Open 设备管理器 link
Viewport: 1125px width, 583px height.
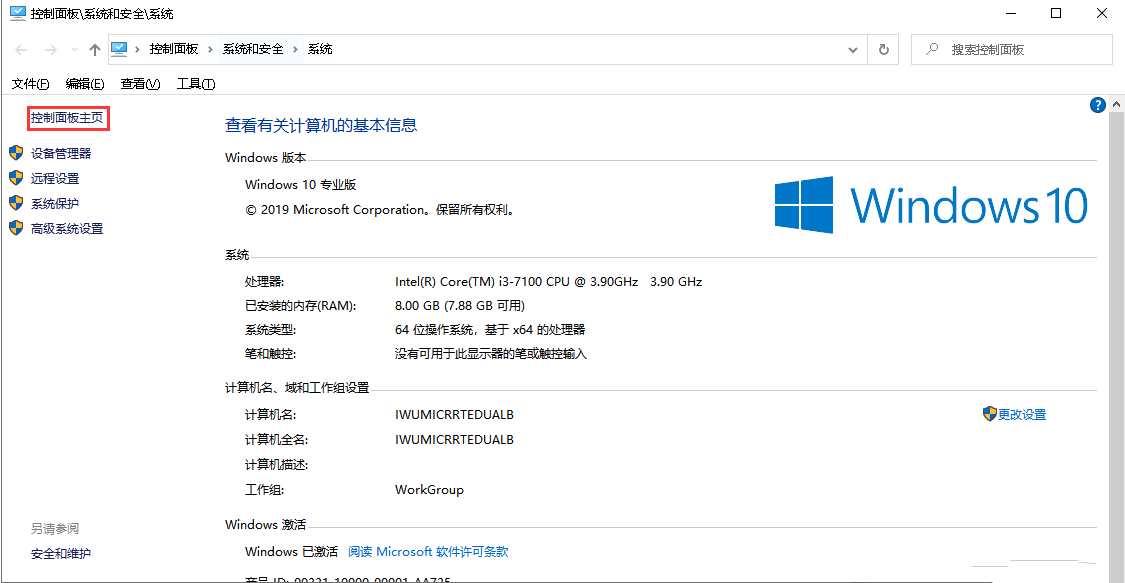click(x=61, y=153)
